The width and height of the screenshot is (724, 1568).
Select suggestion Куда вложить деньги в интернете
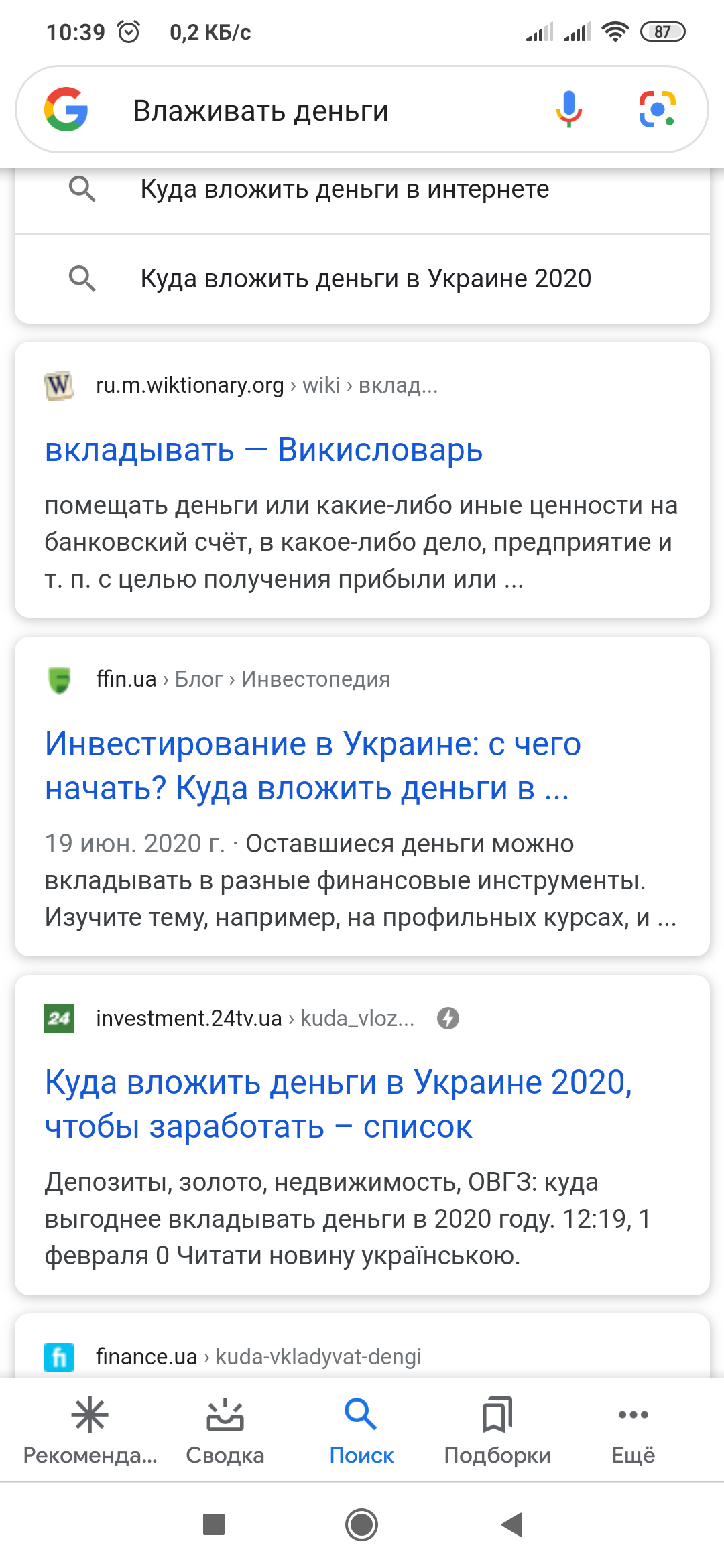pos(345,190)
